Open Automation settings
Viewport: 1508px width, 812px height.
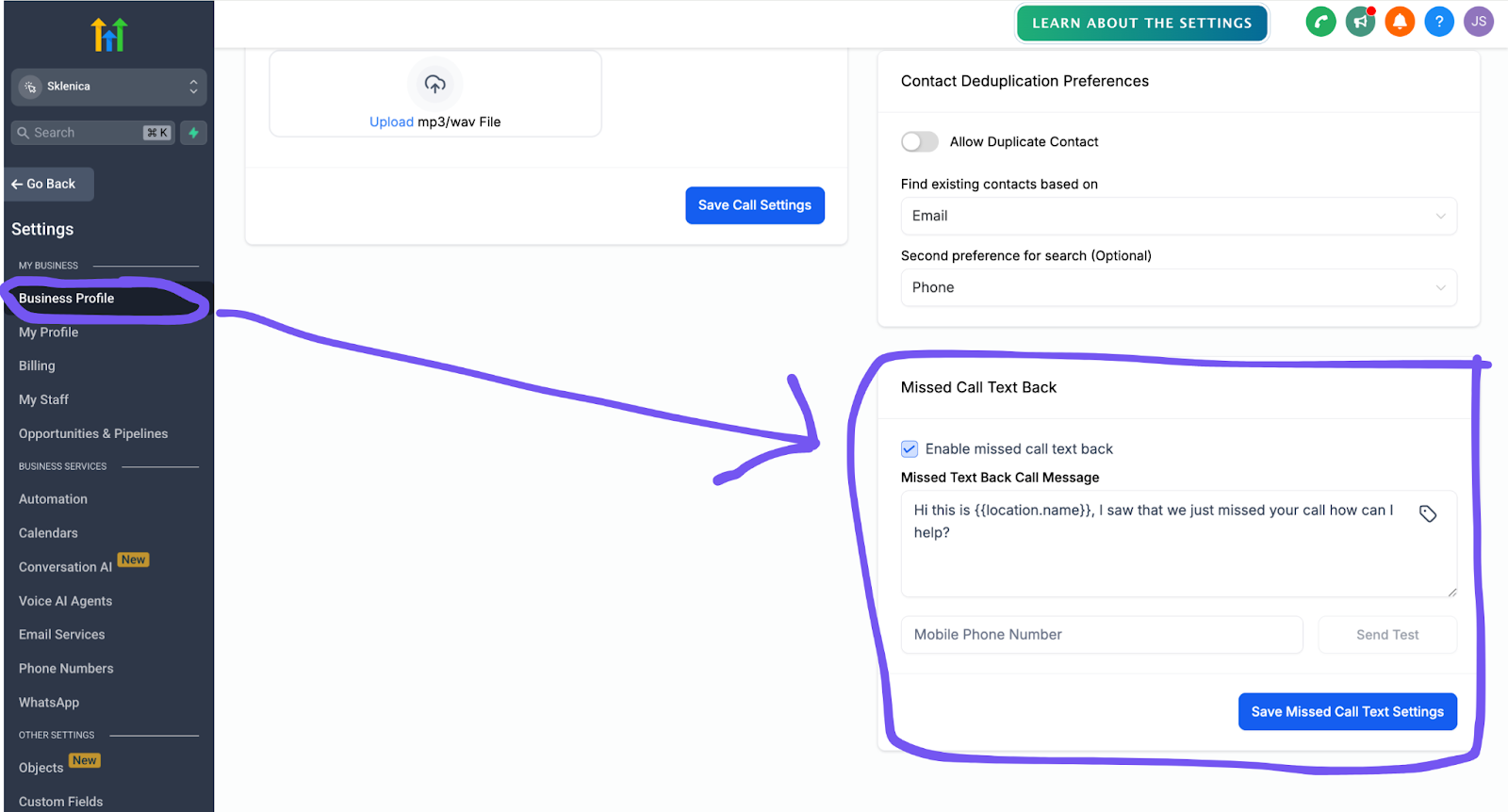click(x=53, y=499)
